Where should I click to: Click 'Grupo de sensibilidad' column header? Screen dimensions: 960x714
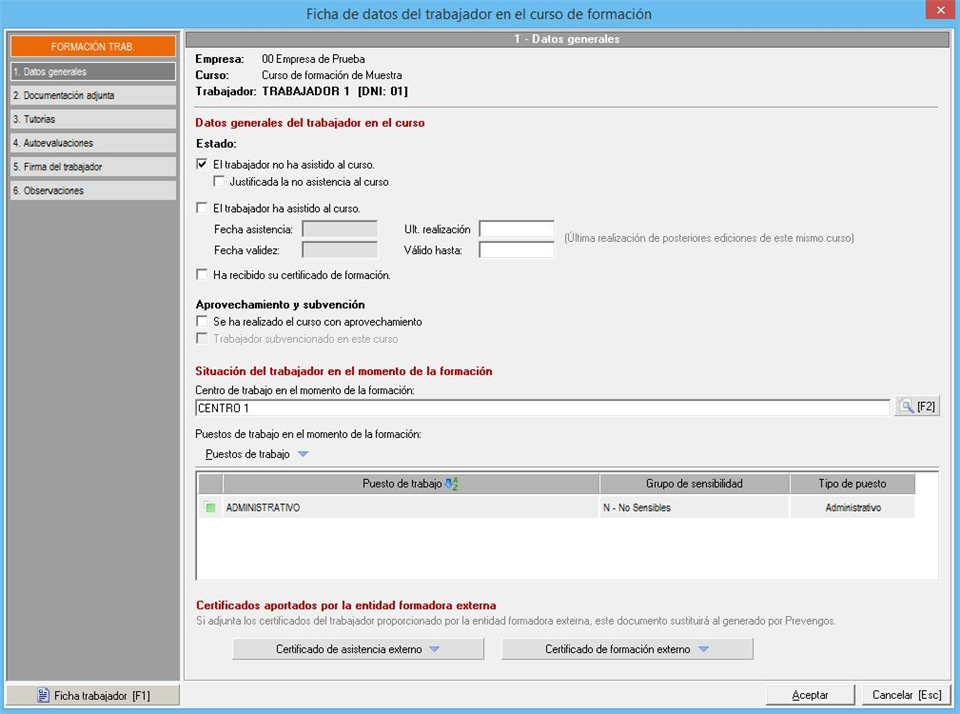694,484
